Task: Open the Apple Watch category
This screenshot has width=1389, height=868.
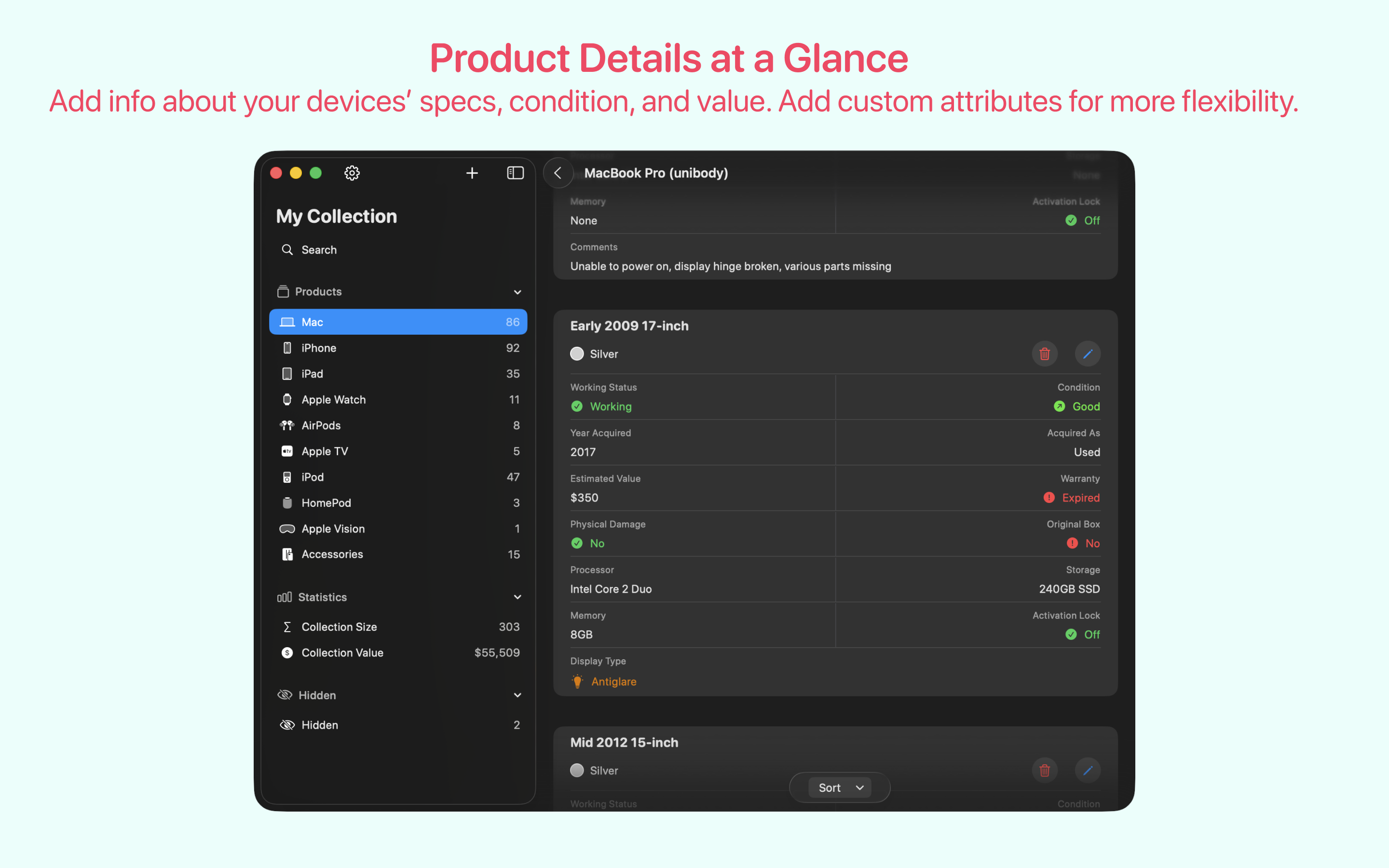Action: point(398,400)
